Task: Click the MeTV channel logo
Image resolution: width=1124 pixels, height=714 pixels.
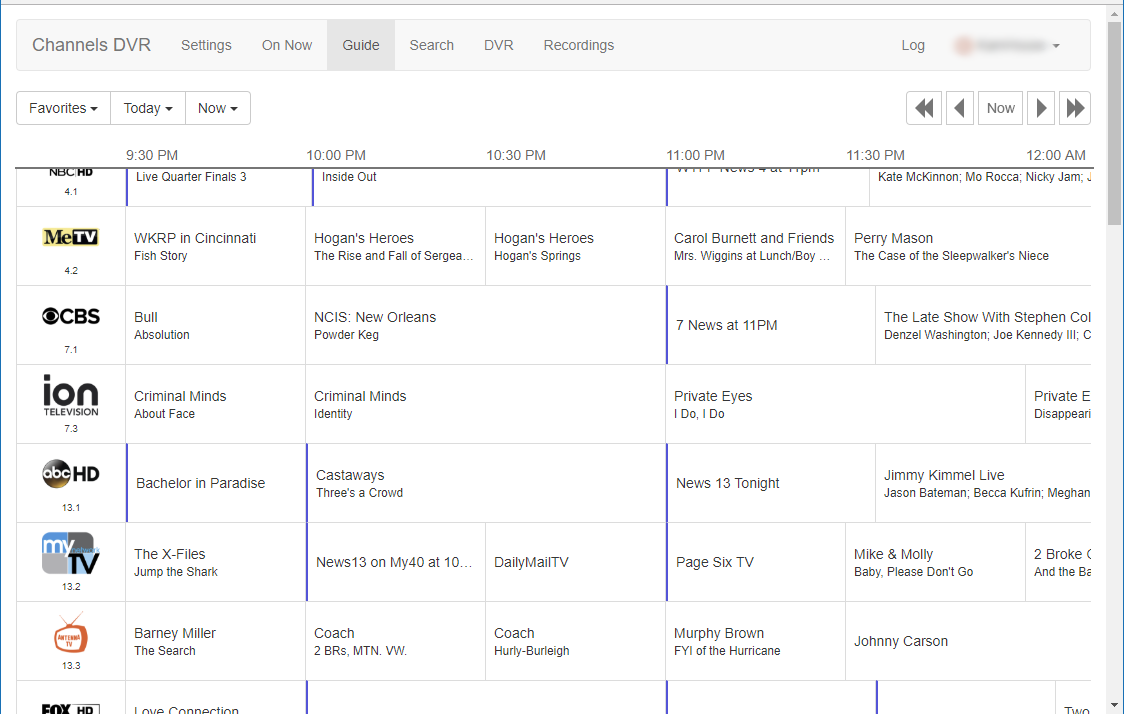Action: [x=71, y=238]
